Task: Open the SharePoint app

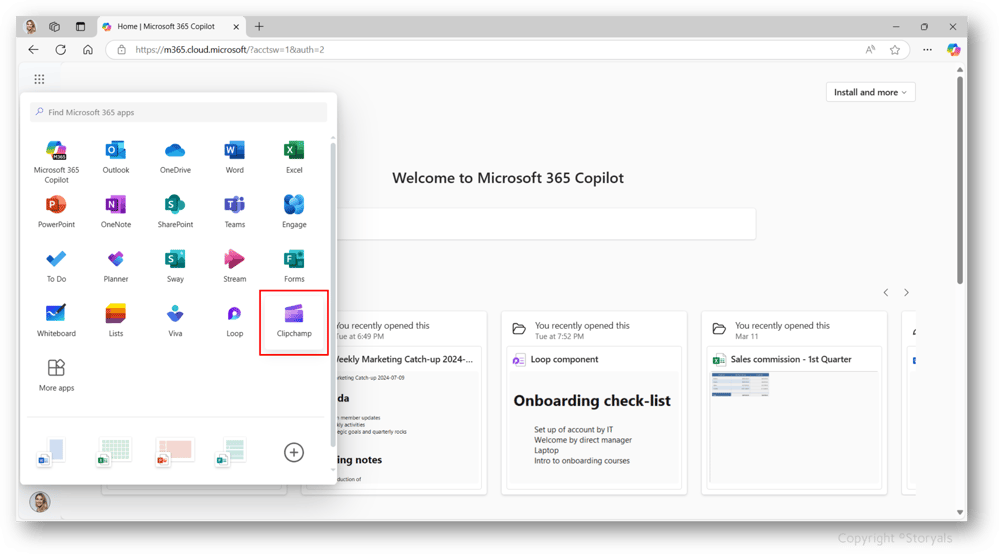Action: tap(175, 211)
